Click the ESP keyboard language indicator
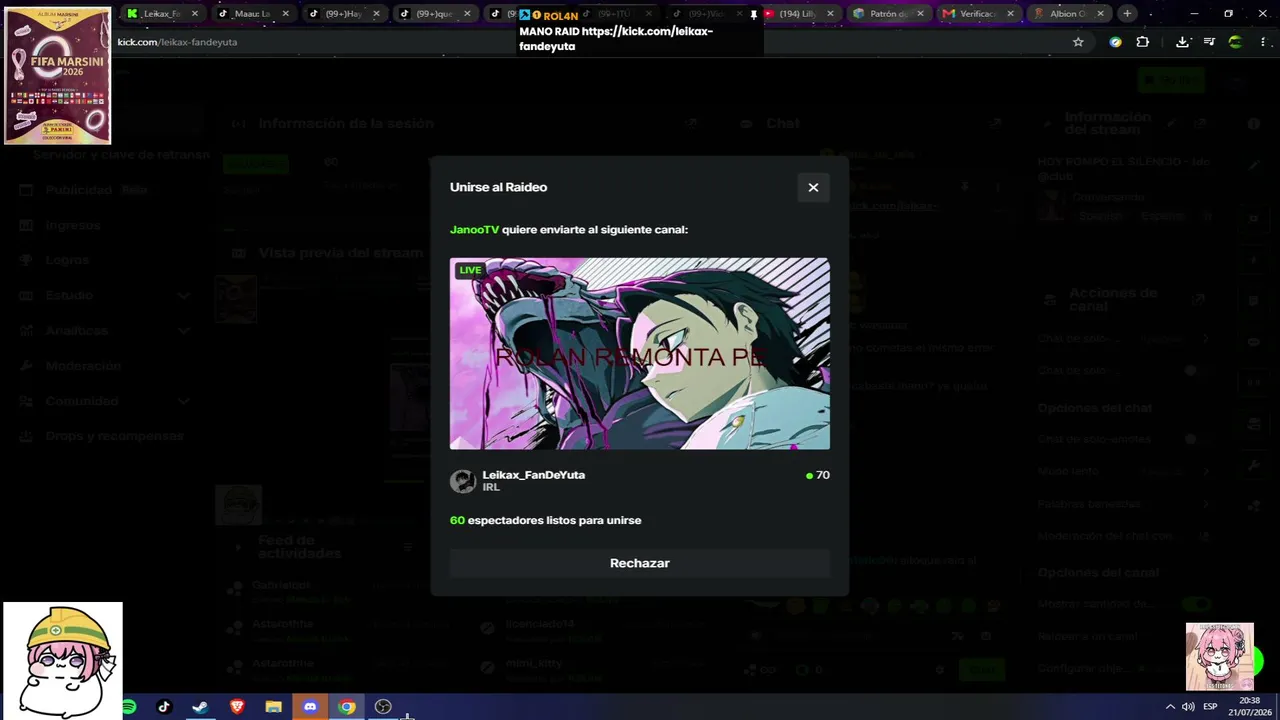The width and height of the screenshot is (1280, 720). [1210, 707]
